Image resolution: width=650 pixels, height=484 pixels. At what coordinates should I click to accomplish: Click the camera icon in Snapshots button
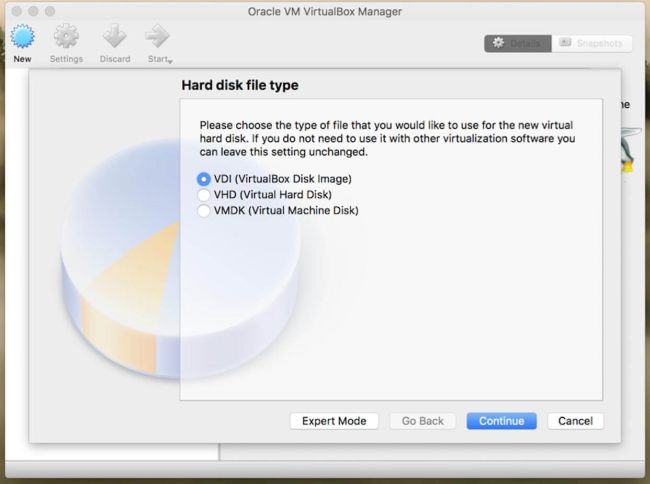click(x=565, y=44)
